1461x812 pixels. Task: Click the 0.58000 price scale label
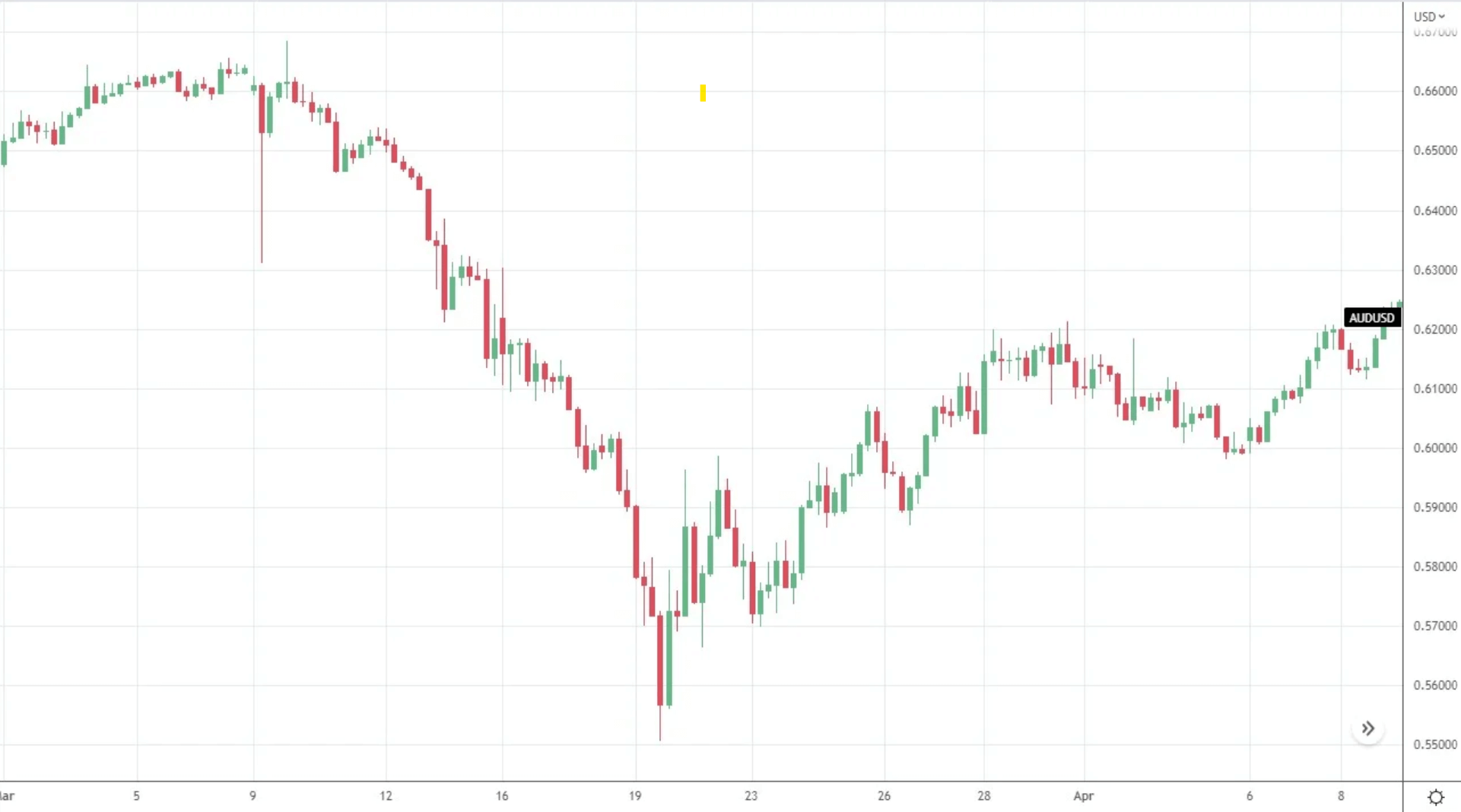pos(1435,566)
